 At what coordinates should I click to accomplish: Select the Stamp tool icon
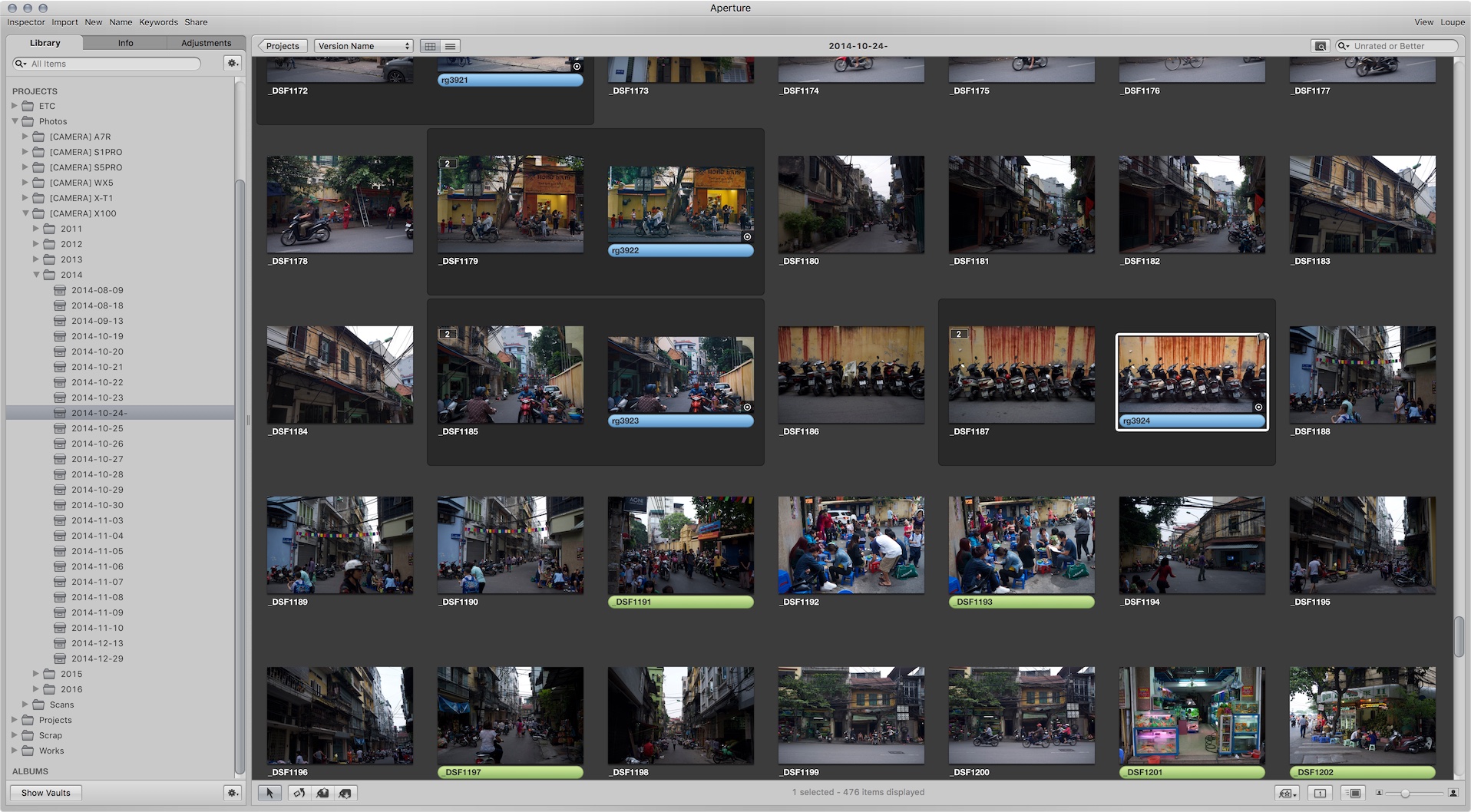pos(345,793)
